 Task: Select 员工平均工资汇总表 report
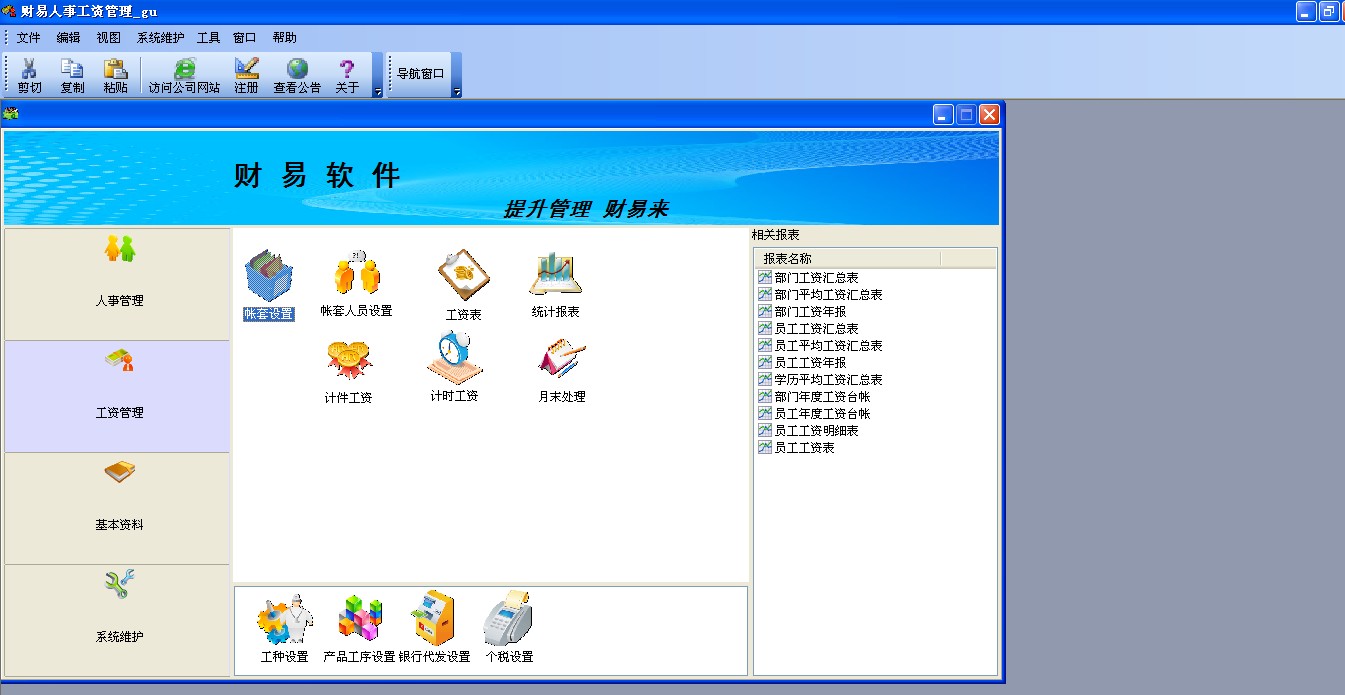tap(820, 346)
